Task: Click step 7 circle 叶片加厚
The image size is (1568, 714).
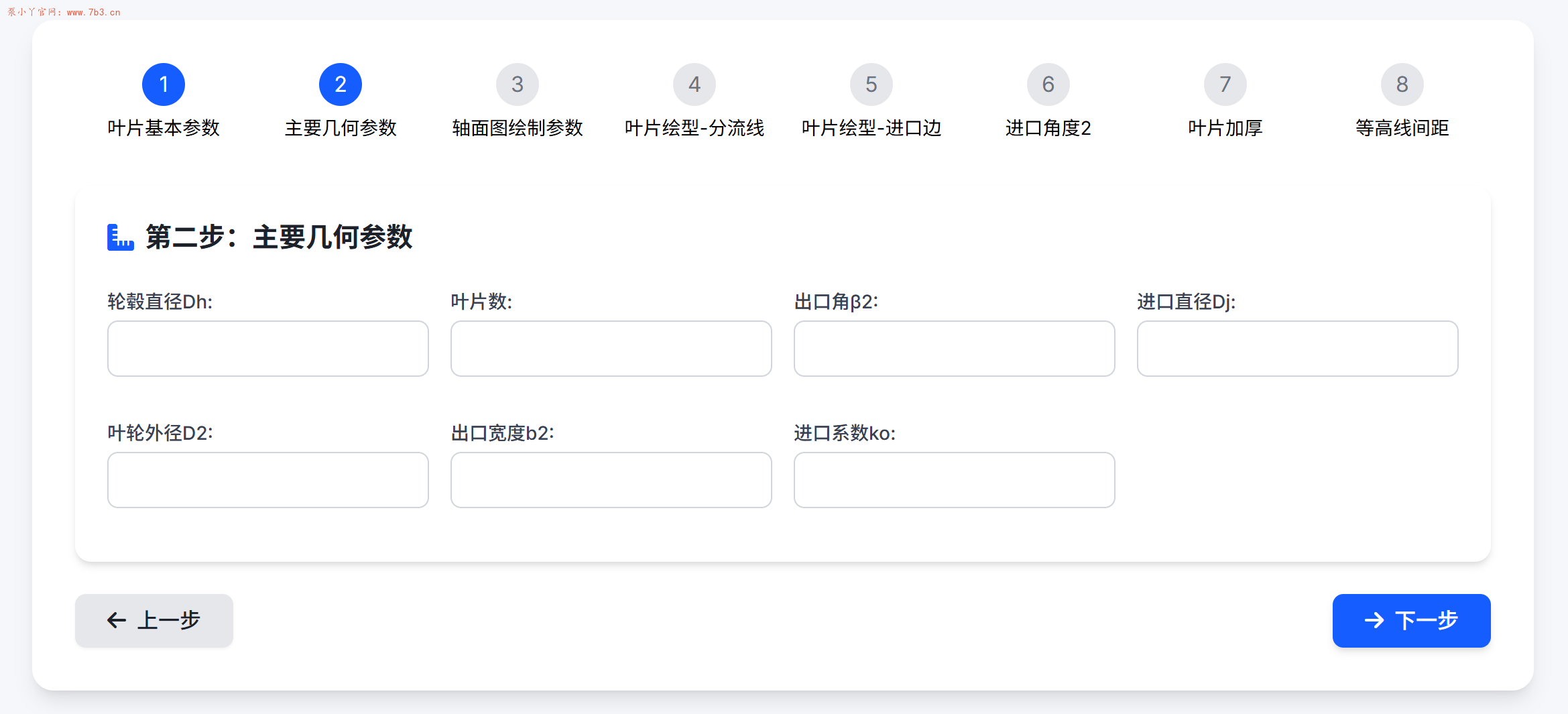Action: [1225, 84]
